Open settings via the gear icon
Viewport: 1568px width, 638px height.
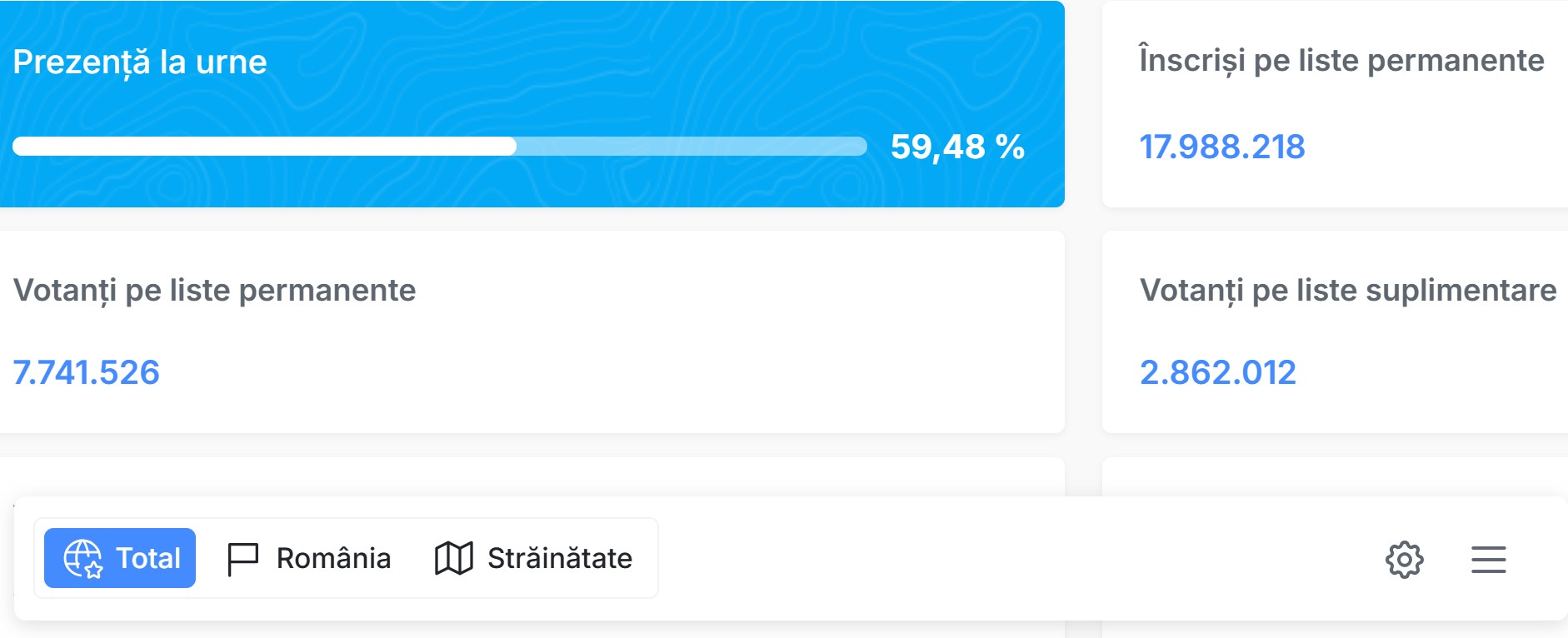click(1405, 559)
